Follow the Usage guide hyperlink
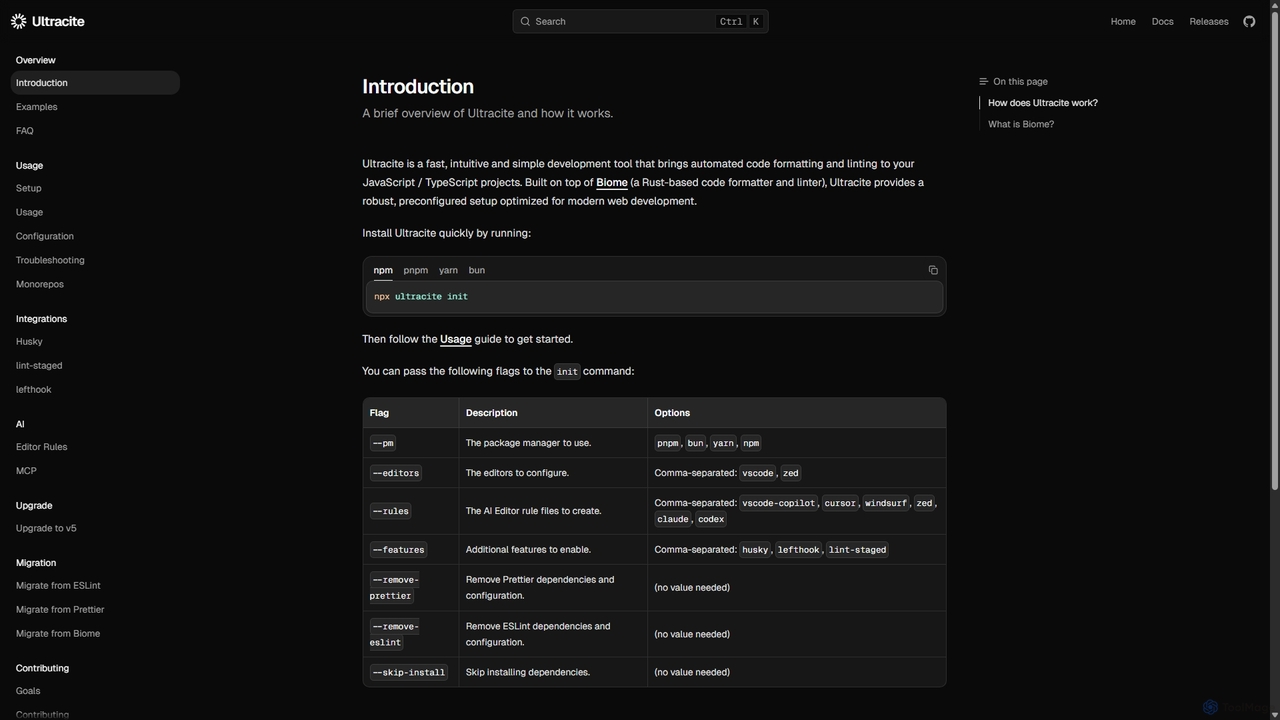The width and height of the screenshot is (1280, 720). [456, 339]
